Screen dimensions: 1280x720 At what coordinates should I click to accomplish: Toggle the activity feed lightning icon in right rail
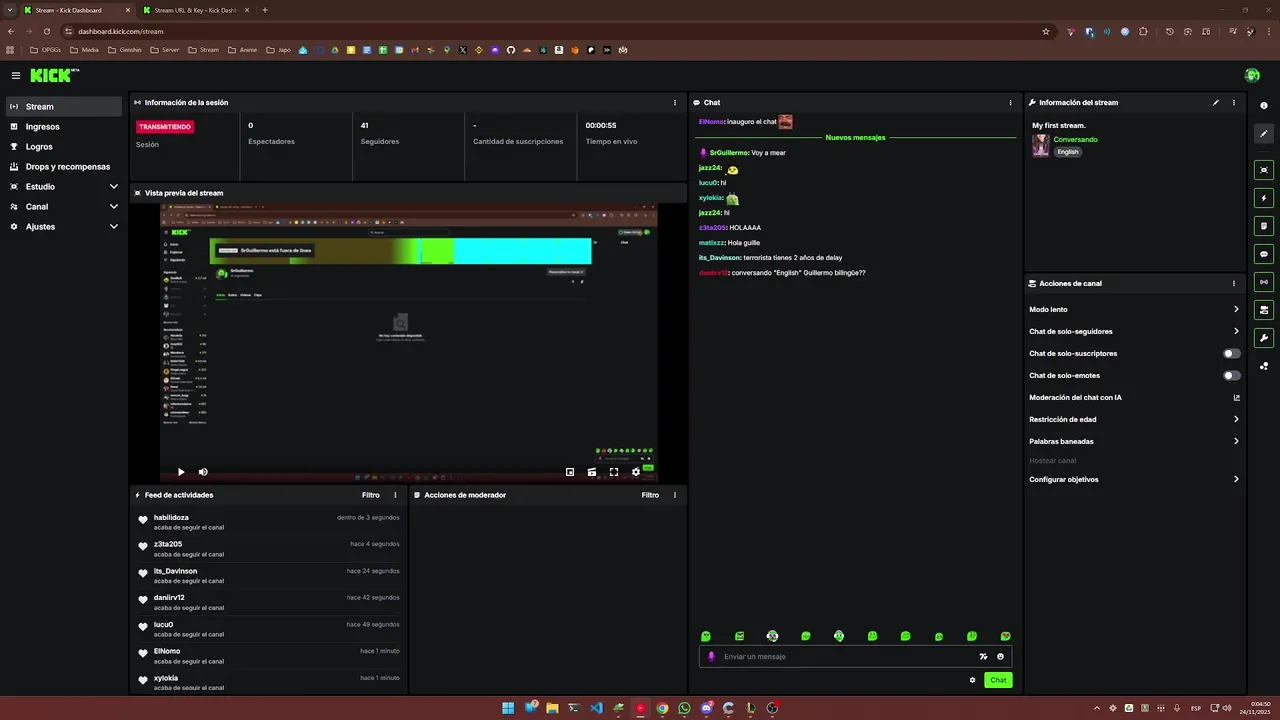(1264, 198)
